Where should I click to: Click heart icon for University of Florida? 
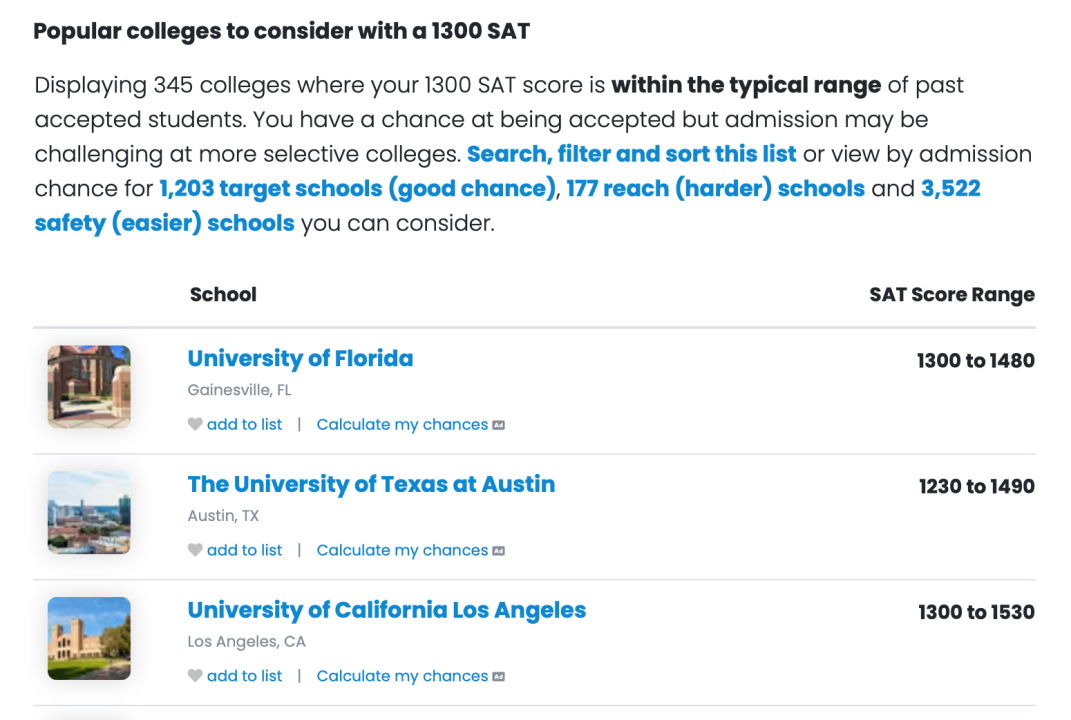[195, 424]
